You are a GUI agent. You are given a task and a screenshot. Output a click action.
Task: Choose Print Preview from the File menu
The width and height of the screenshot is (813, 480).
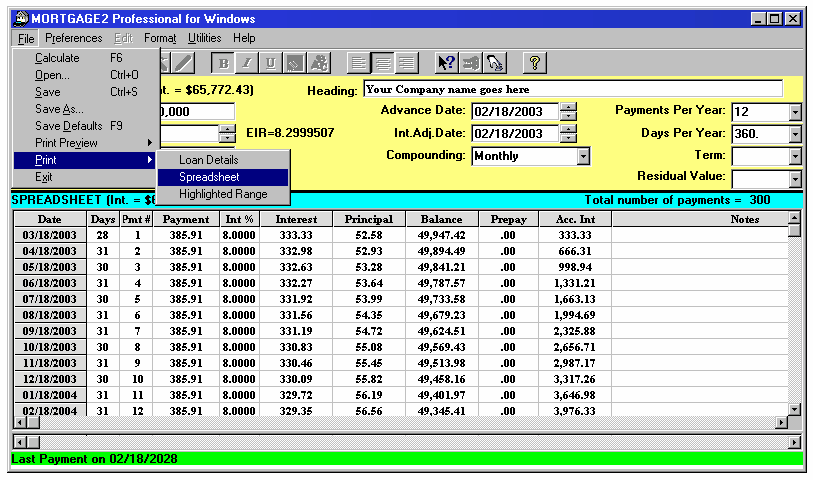point(66,143)
